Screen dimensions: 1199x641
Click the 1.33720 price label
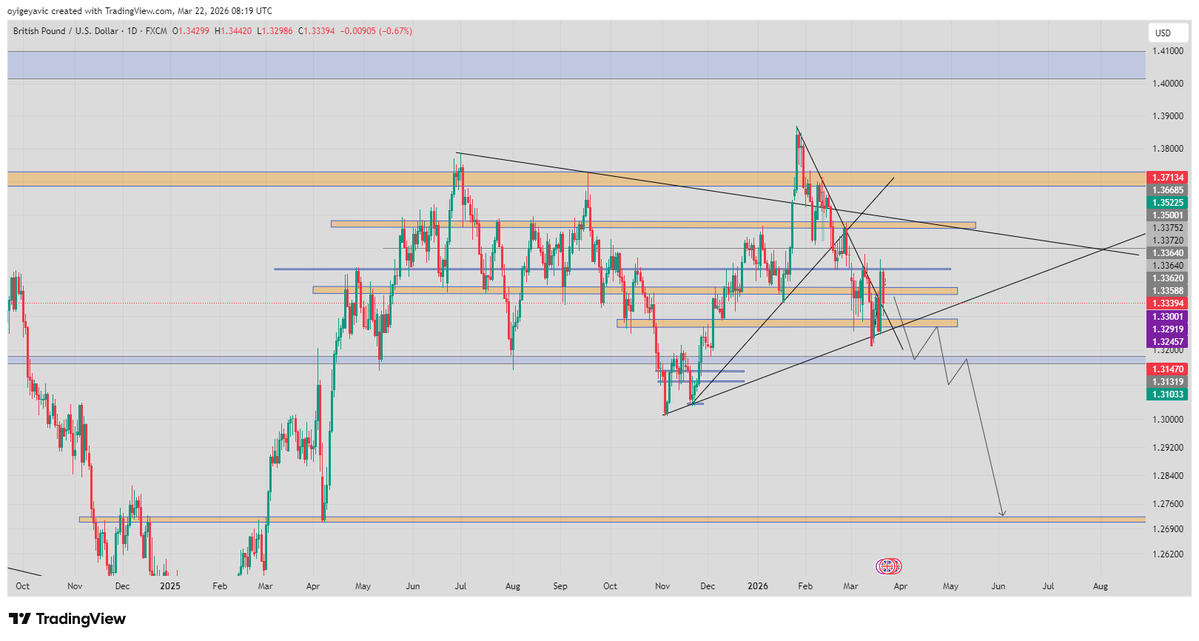(x=1167, y=240)
